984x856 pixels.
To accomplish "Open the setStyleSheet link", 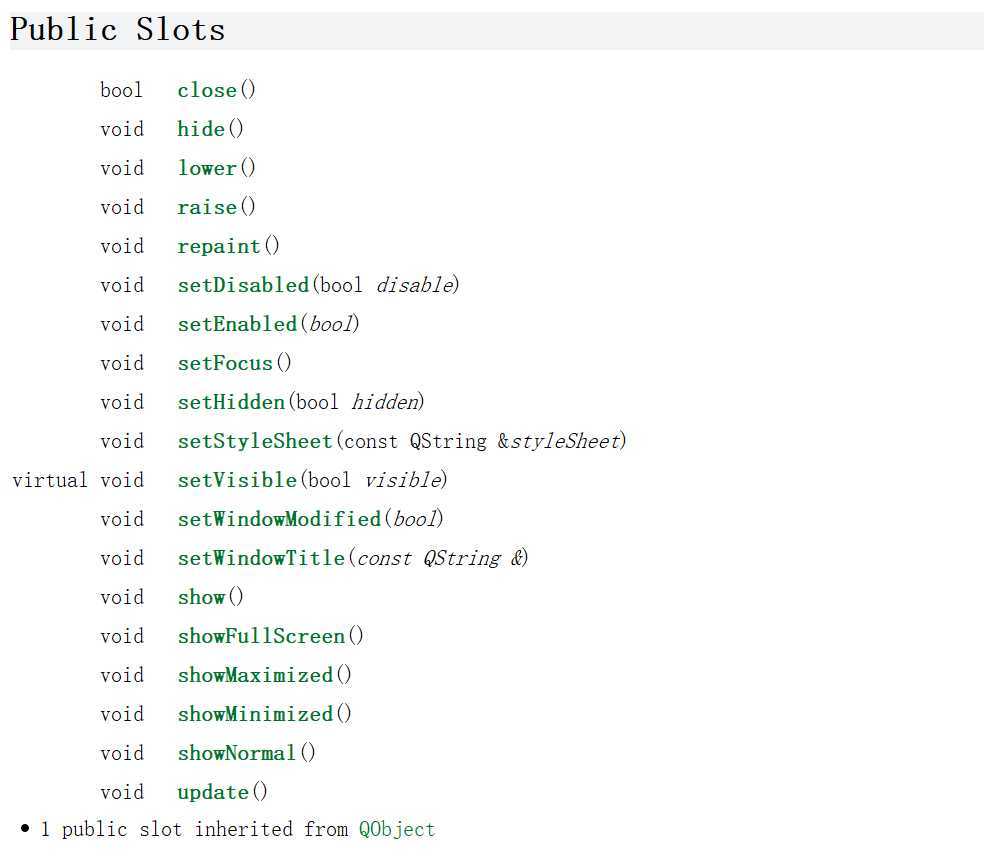I will point(255,441).
